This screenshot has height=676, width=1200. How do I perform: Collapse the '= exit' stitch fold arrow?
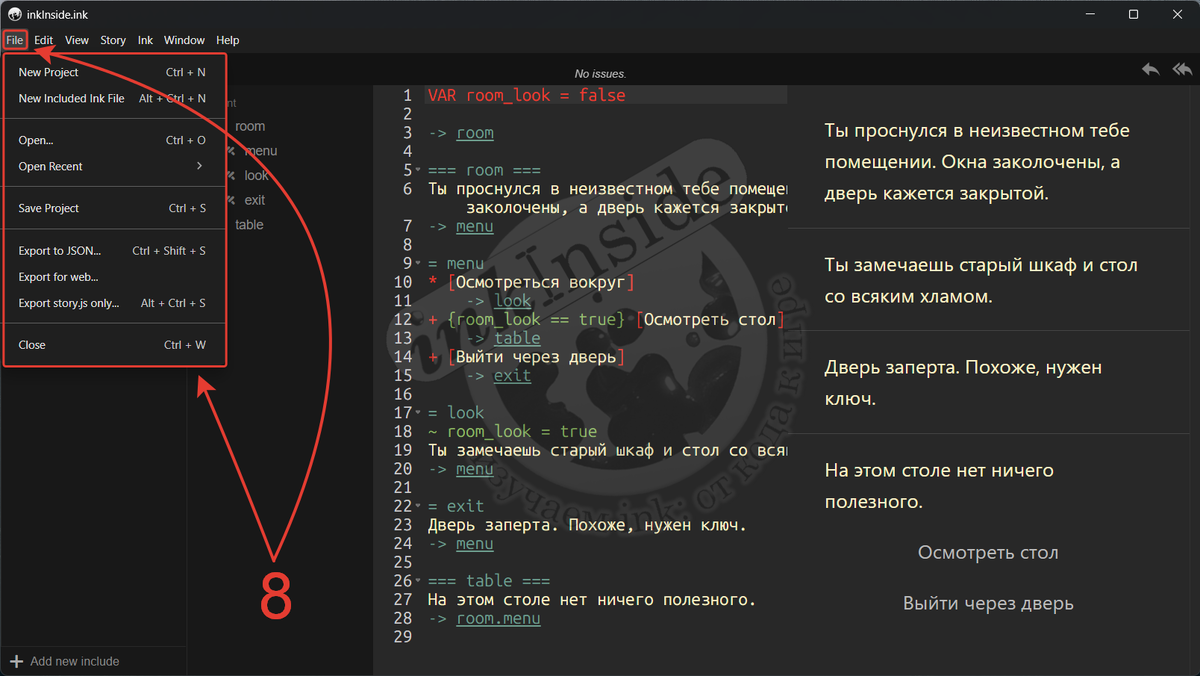(x=420, y=506)
